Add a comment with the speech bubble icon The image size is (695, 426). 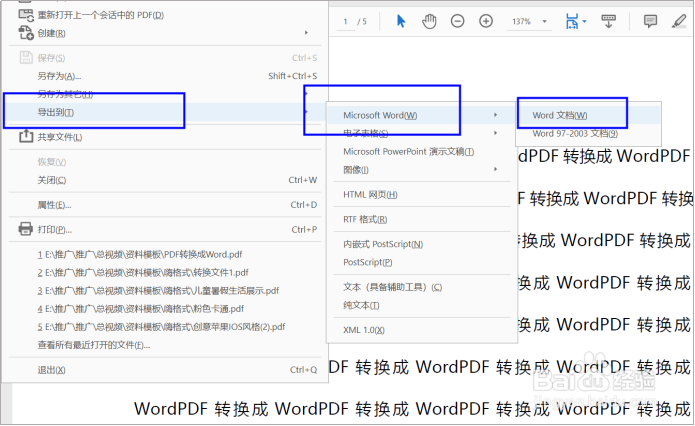(x=650, y=21)
